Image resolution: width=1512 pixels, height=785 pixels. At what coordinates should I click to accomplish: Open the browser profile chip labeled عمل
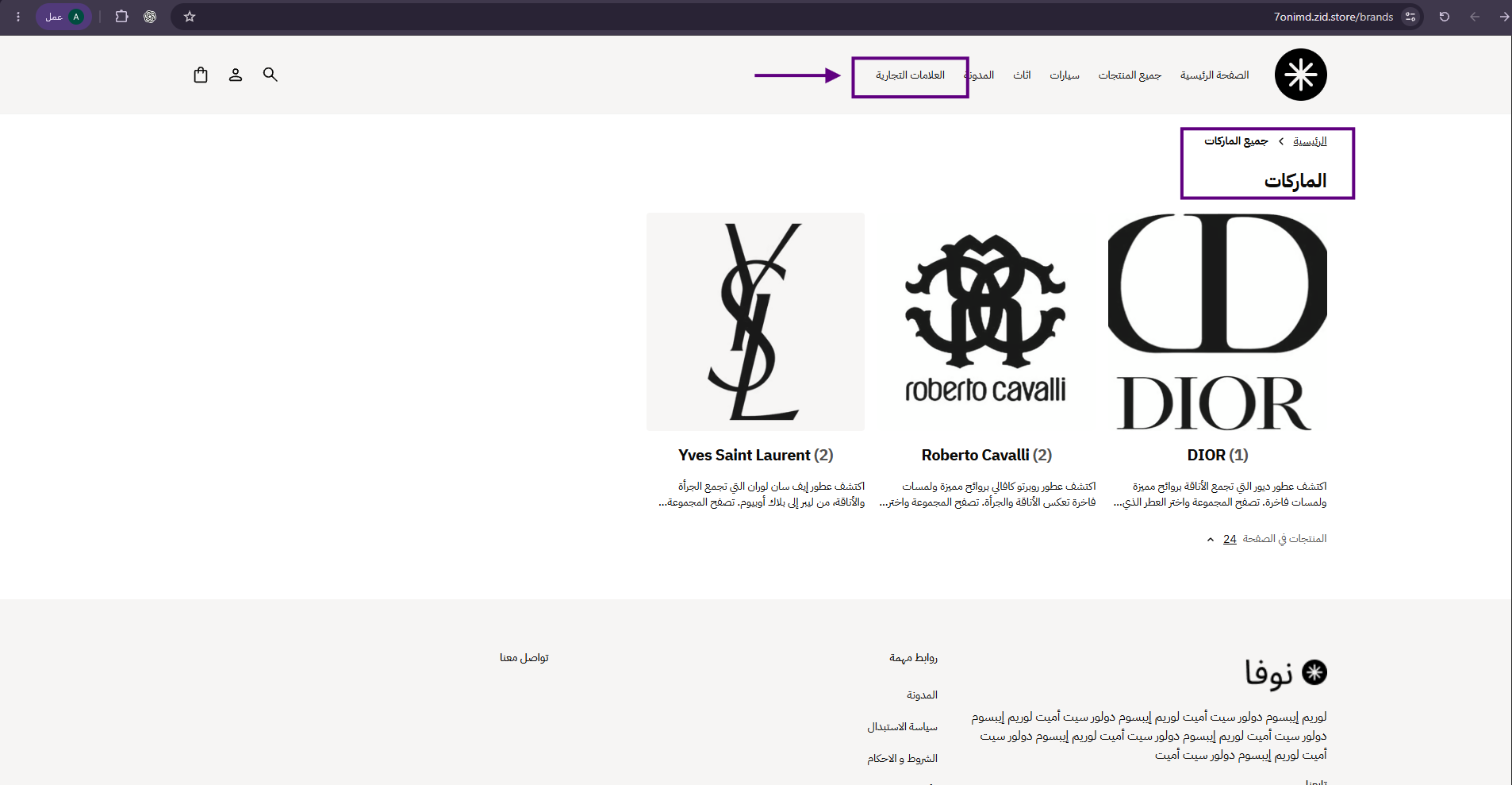coord(64,17)
